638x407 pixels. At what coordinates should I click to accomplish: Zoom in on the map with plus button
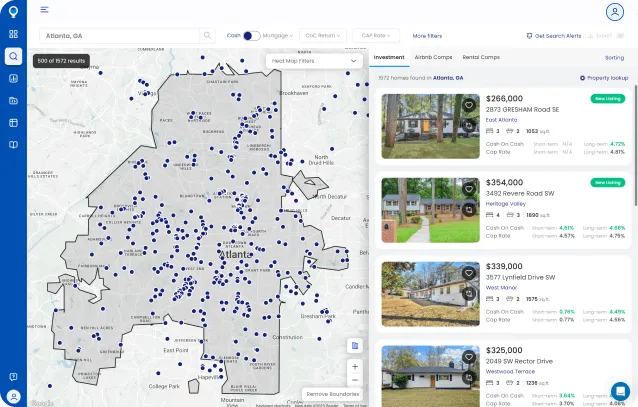[x=355, y=366]
